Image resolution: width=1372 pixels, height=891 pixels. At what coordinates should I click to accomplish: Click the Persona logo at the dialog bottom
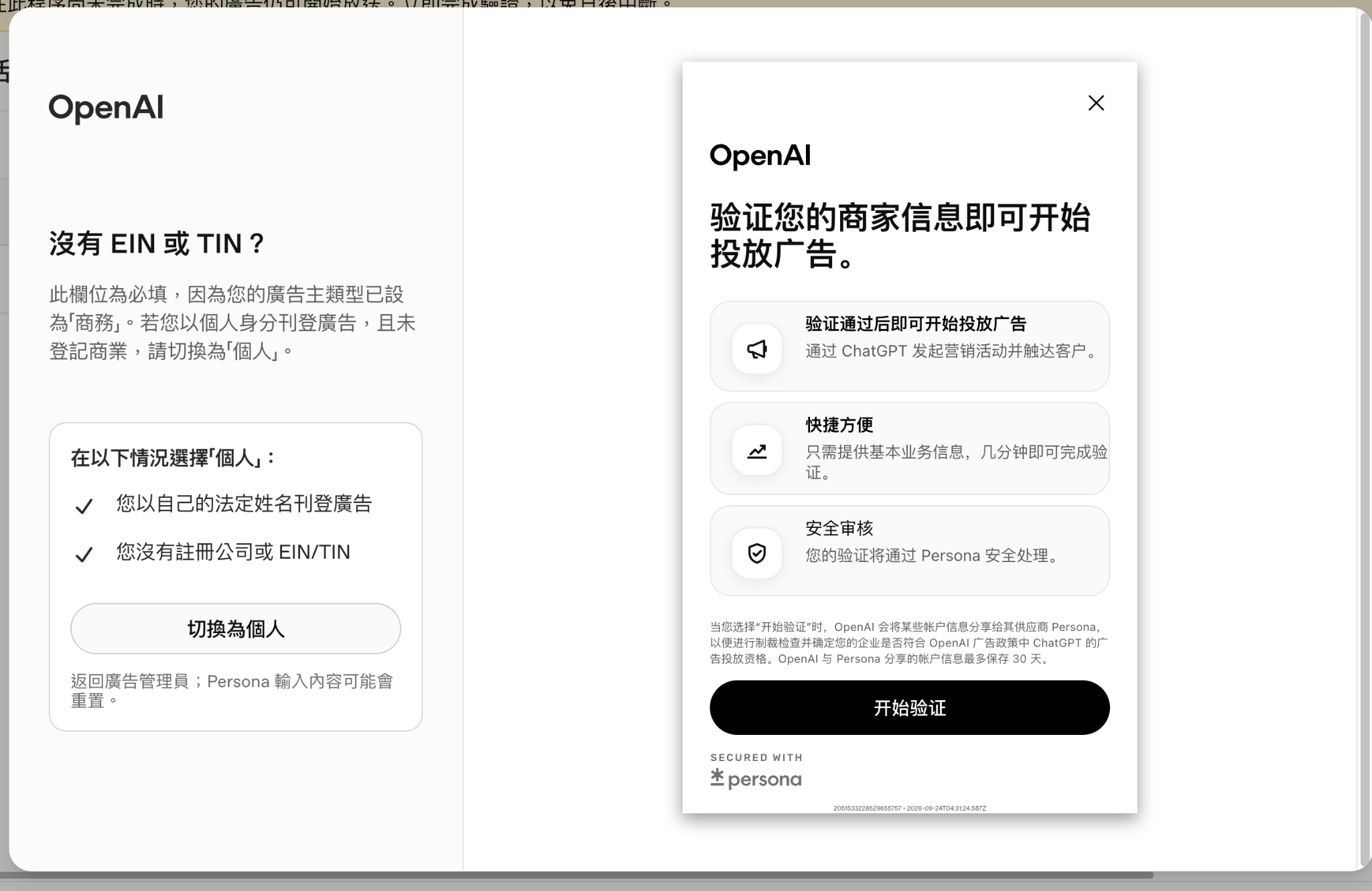[756, 779]
